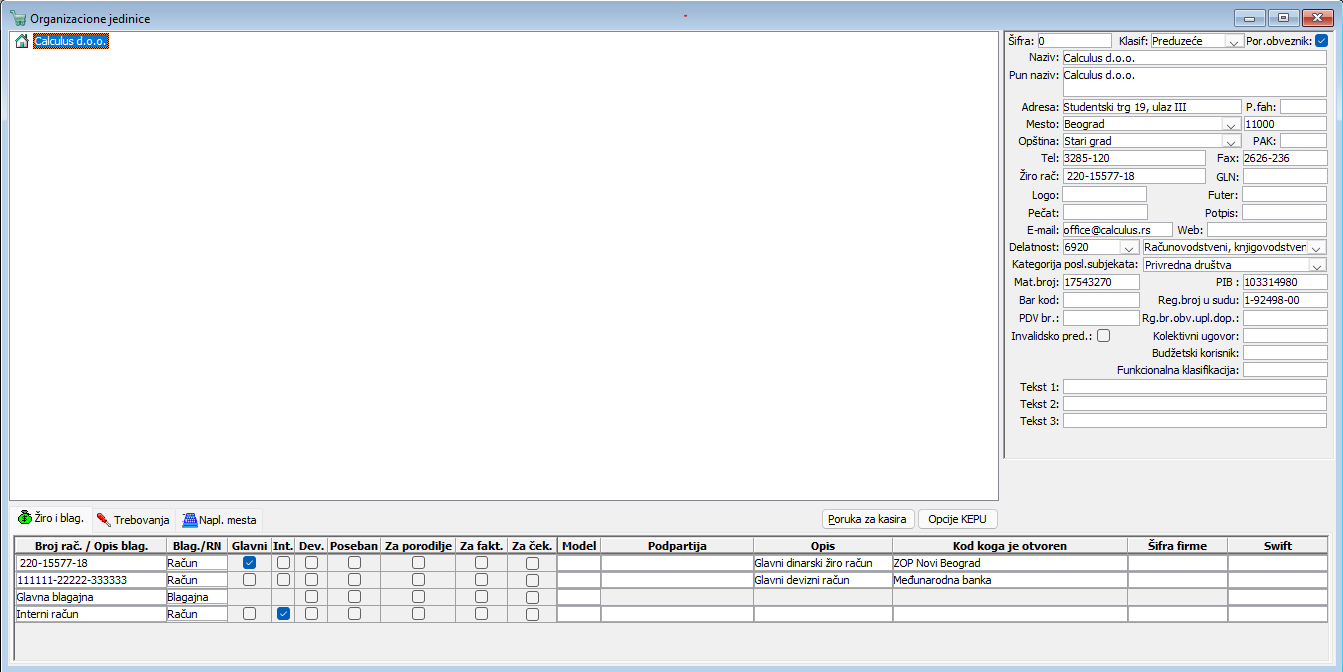
Task: Switch to the Trebovanja tab
Action: (x=134, y=520)
